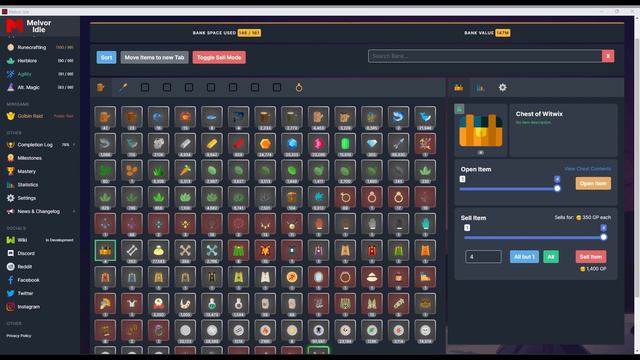Click the Open Item button
This screenshot has width=640, height=360.
[593, 183]
